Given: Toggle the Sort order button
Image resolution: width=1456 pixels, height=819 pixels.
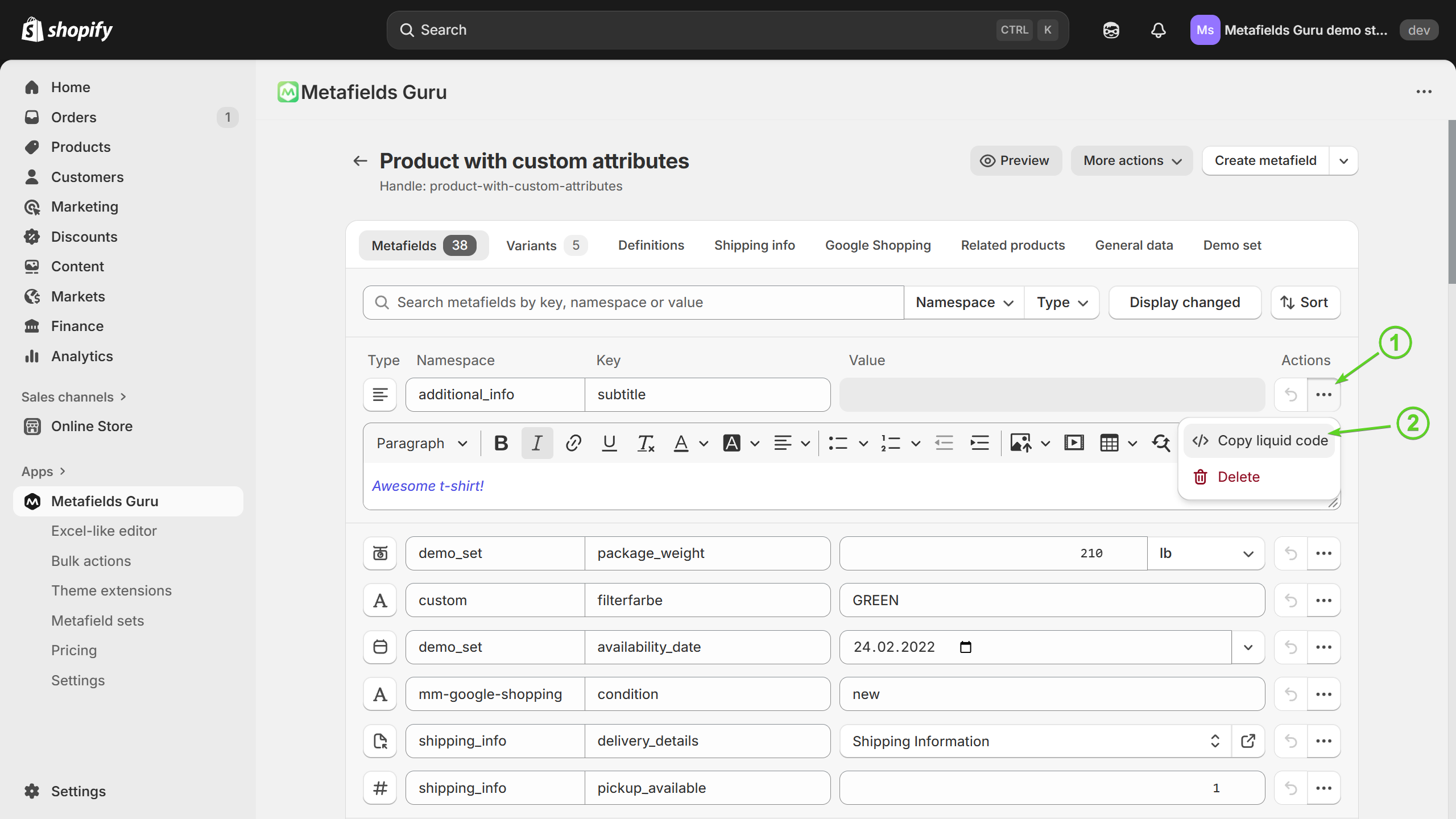Looking at the screenshot, I should tap(1305, 303).
